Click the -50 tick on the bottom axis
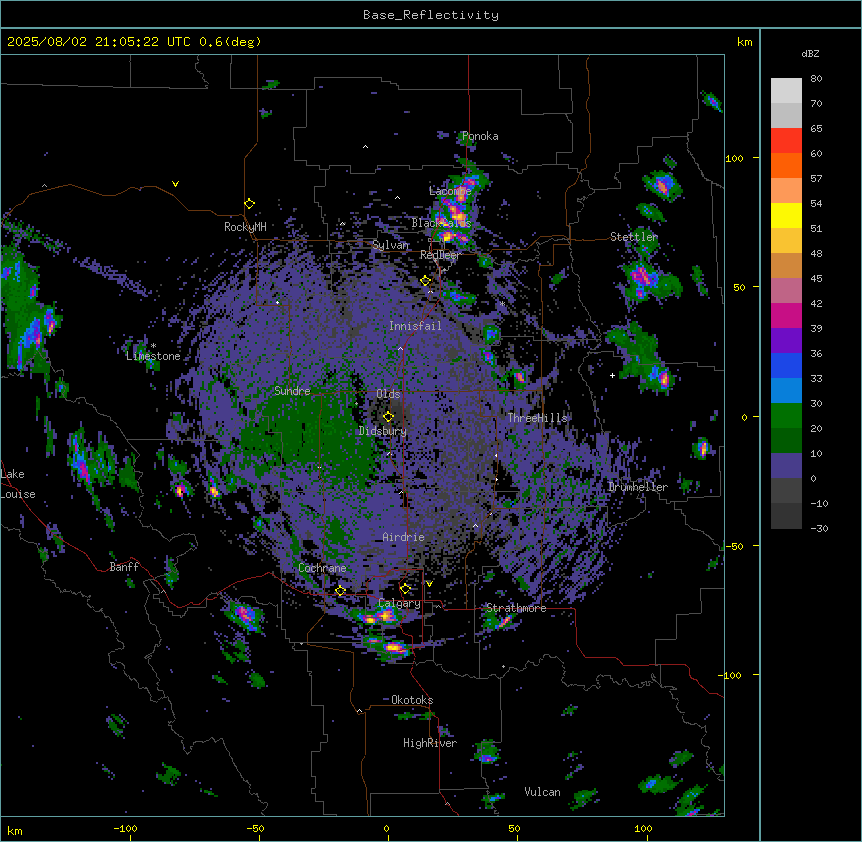 (x=255, y=828)
